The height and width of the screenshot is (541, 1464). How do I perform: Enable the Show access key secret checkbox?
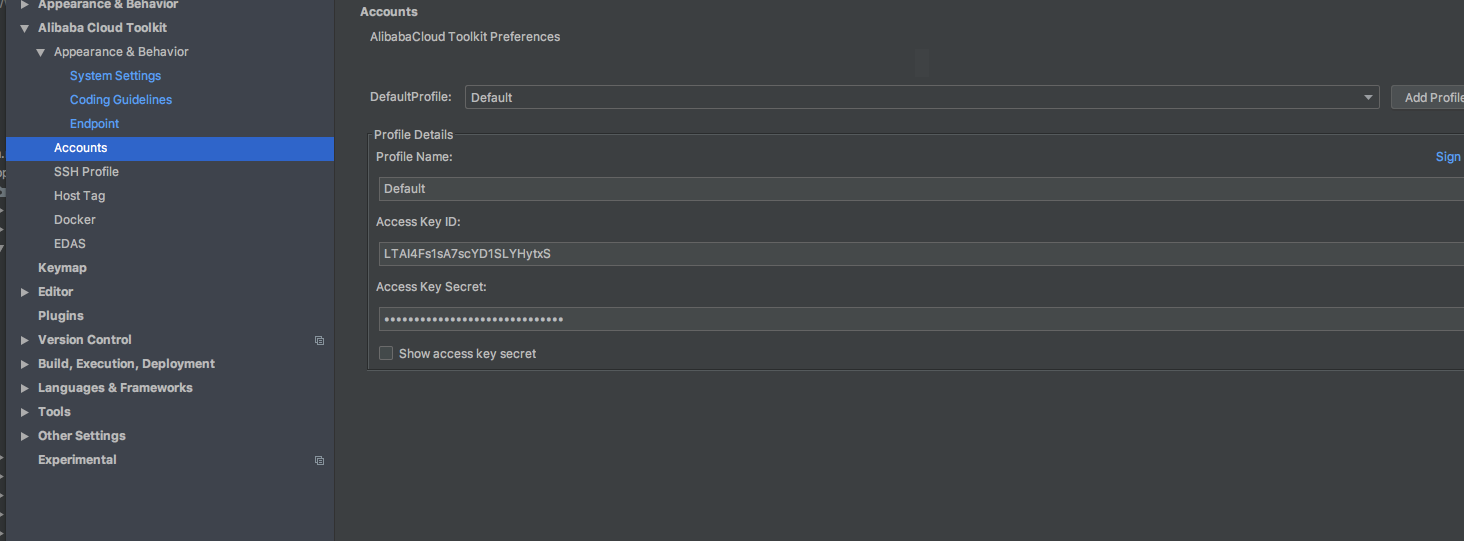pyautogui.click(x=386, y=353)
